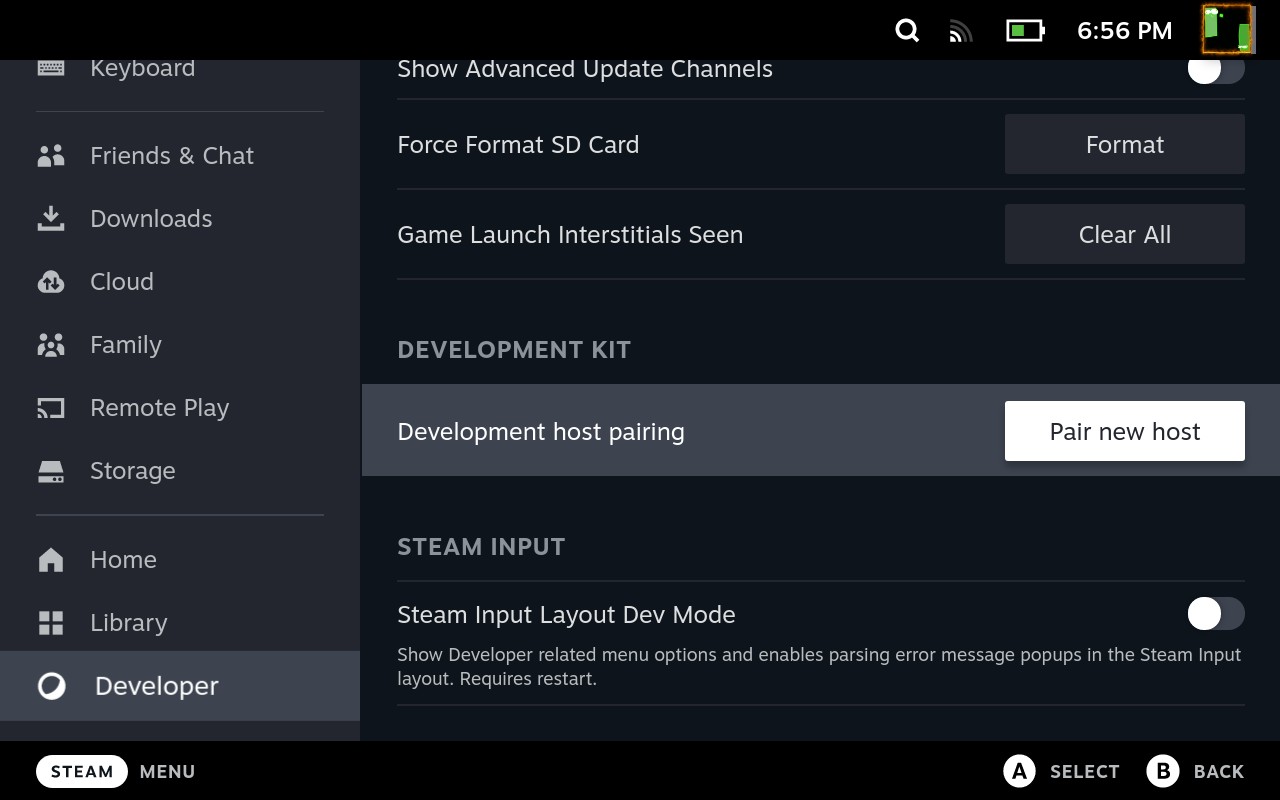1280x800 pixels.
Task: Open the user avatar in the corner
Action: point(1229,29)
